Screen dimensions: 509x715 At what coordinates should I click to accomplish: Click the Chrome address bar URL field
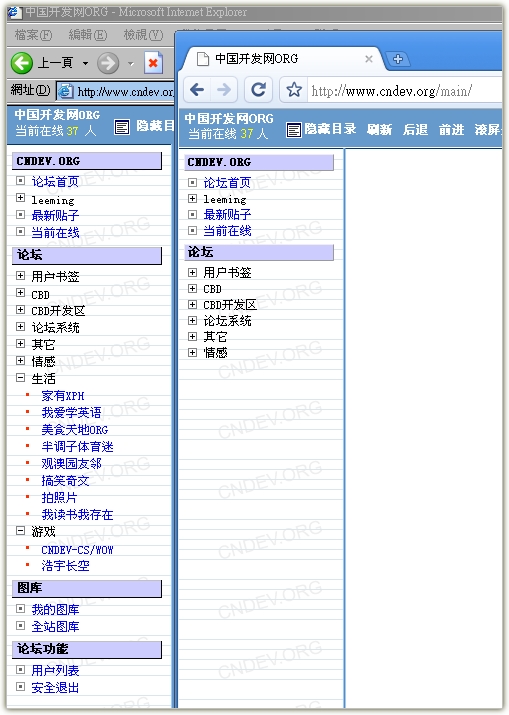click(x=405, y=91)
